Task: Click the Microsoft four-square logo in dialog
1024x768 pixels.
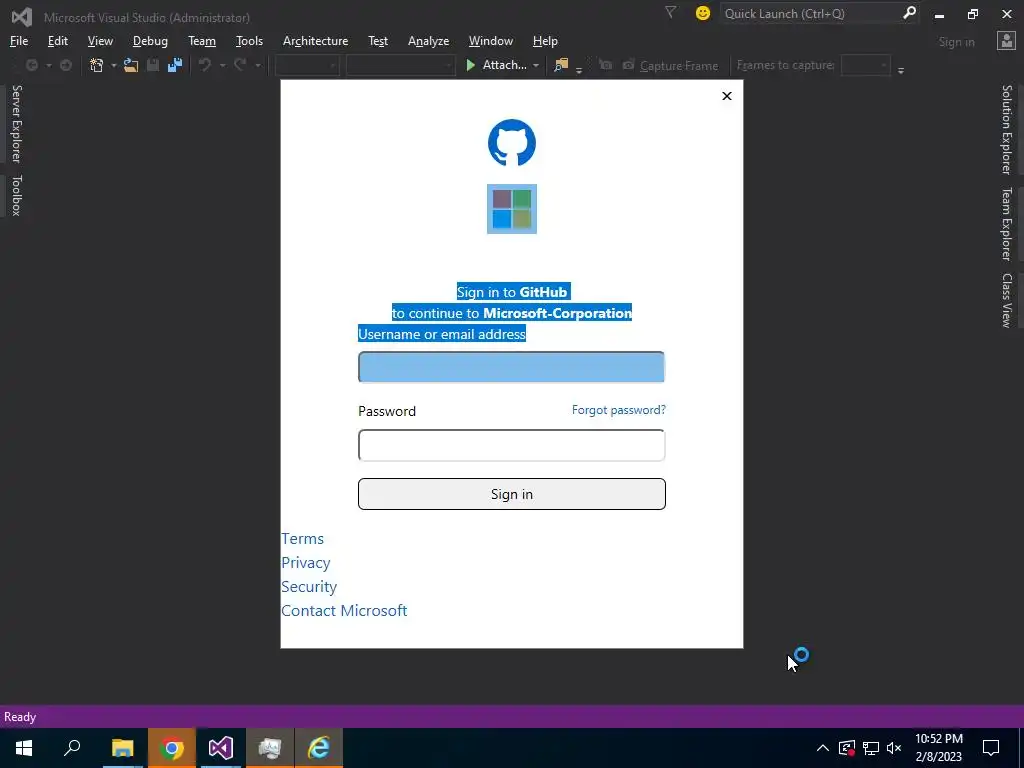Action: [x=512, y=209]
